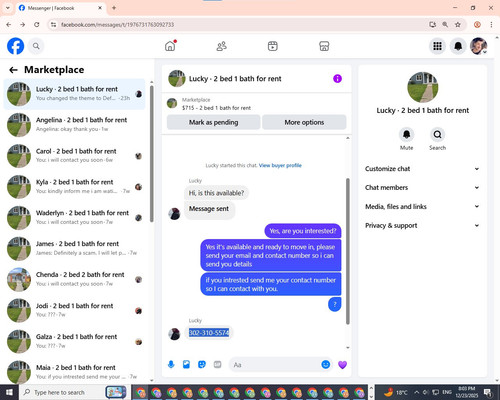The height and width of the screenshot is (400, 500).
Task: Attach a file using photo icon
Action: click(186, 364)
